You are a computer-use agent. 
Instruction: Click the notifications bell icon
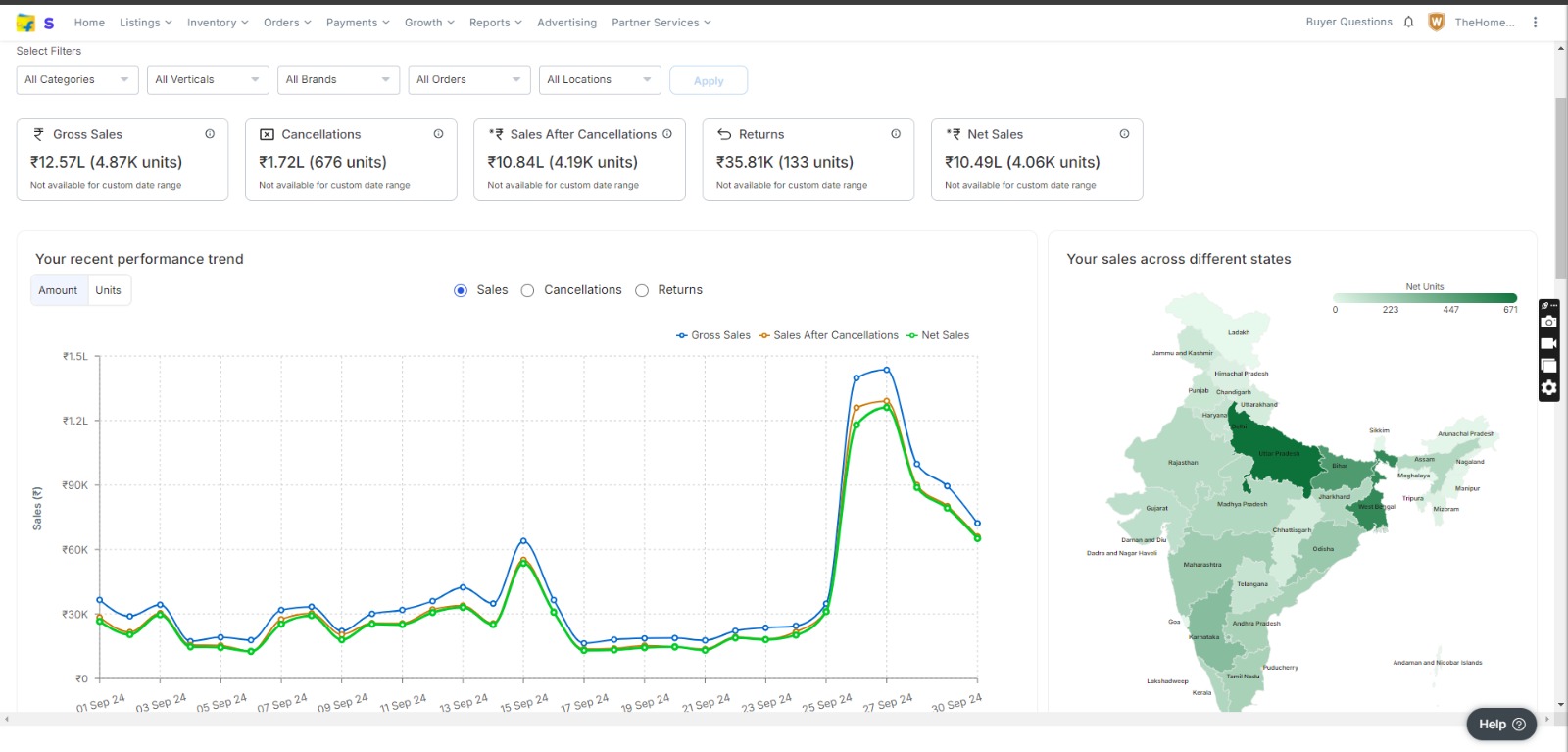click(1408, 22)
